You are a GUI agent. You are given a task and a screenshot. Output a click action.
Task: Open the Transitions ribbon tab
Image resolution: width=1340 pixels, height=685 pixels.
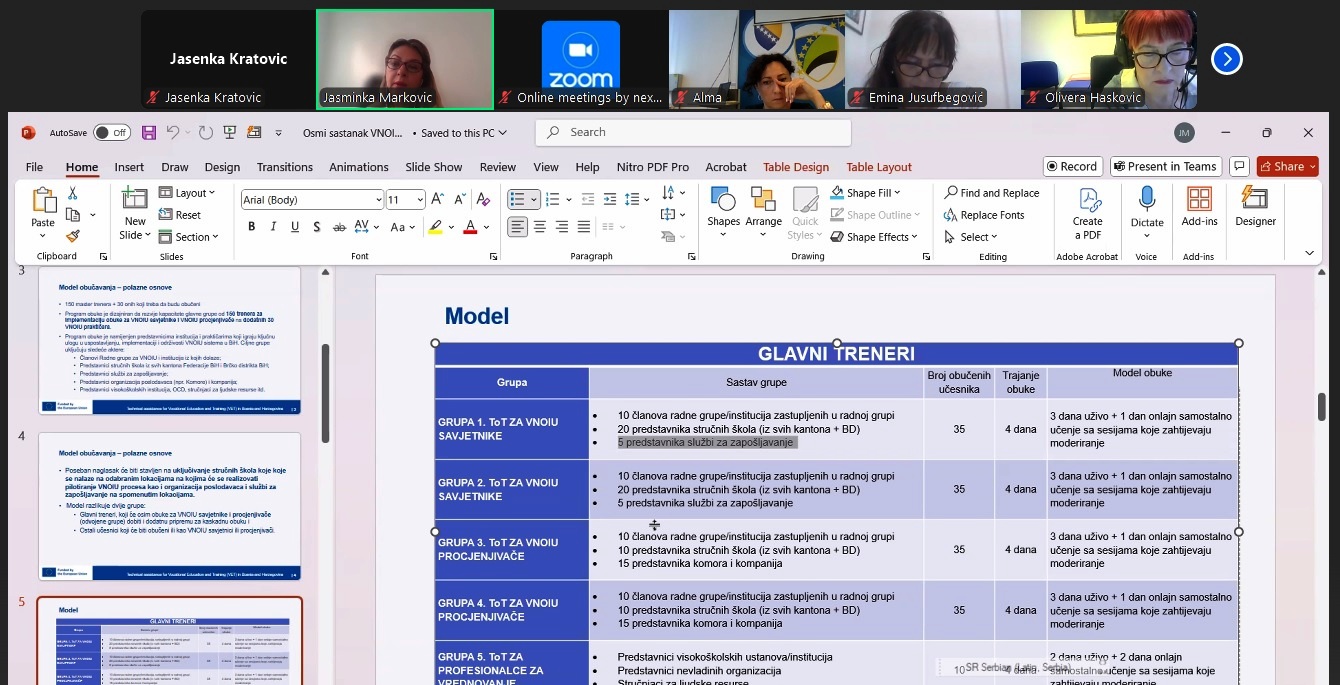(285, 167)
